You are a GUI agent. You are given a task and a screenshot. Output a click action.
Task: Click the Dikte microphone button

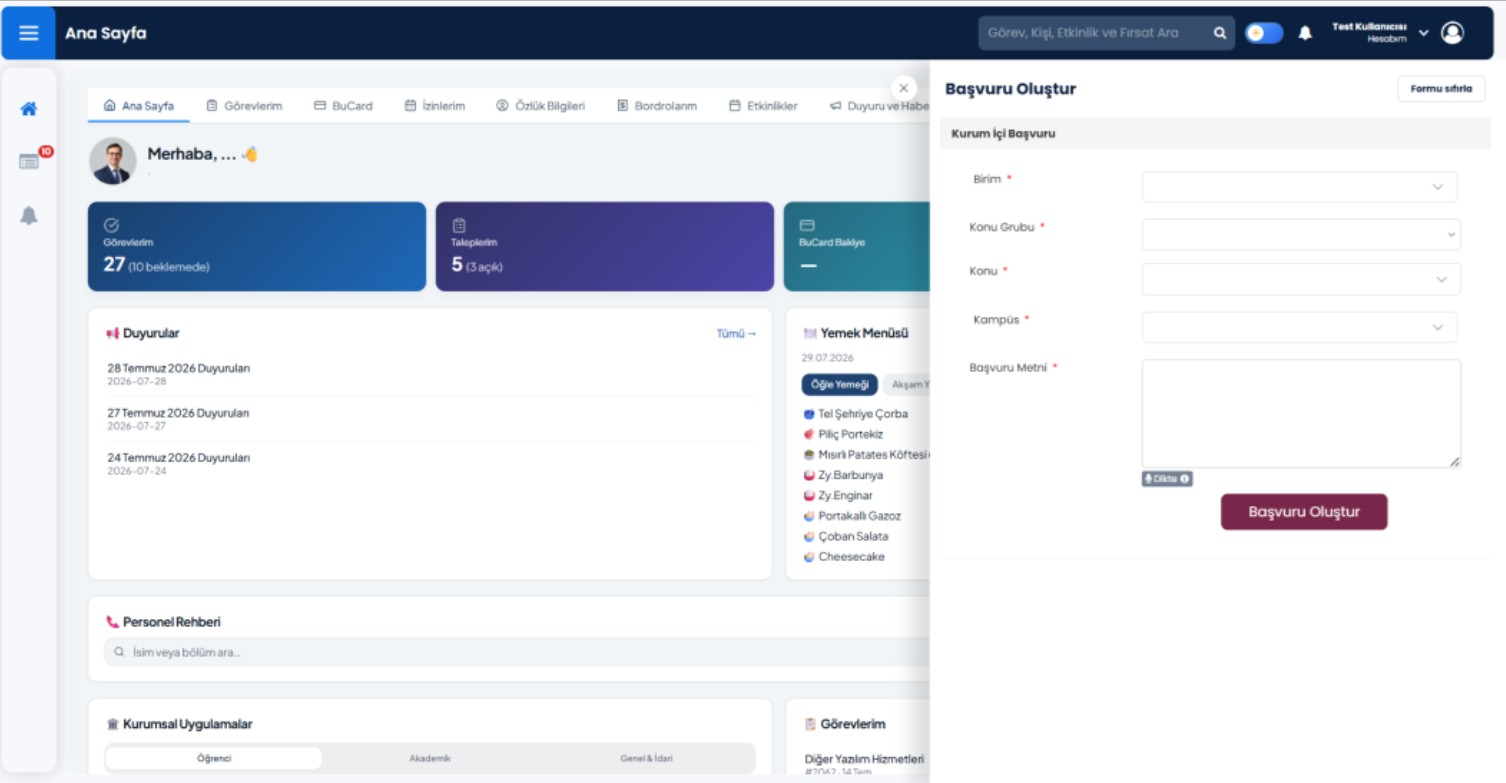(1167, 479)
